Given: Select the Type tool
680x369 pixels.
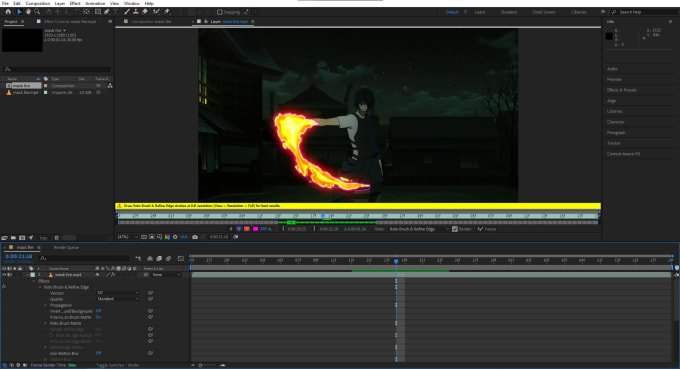Looking at the screenshot, I should pos(116,12).
